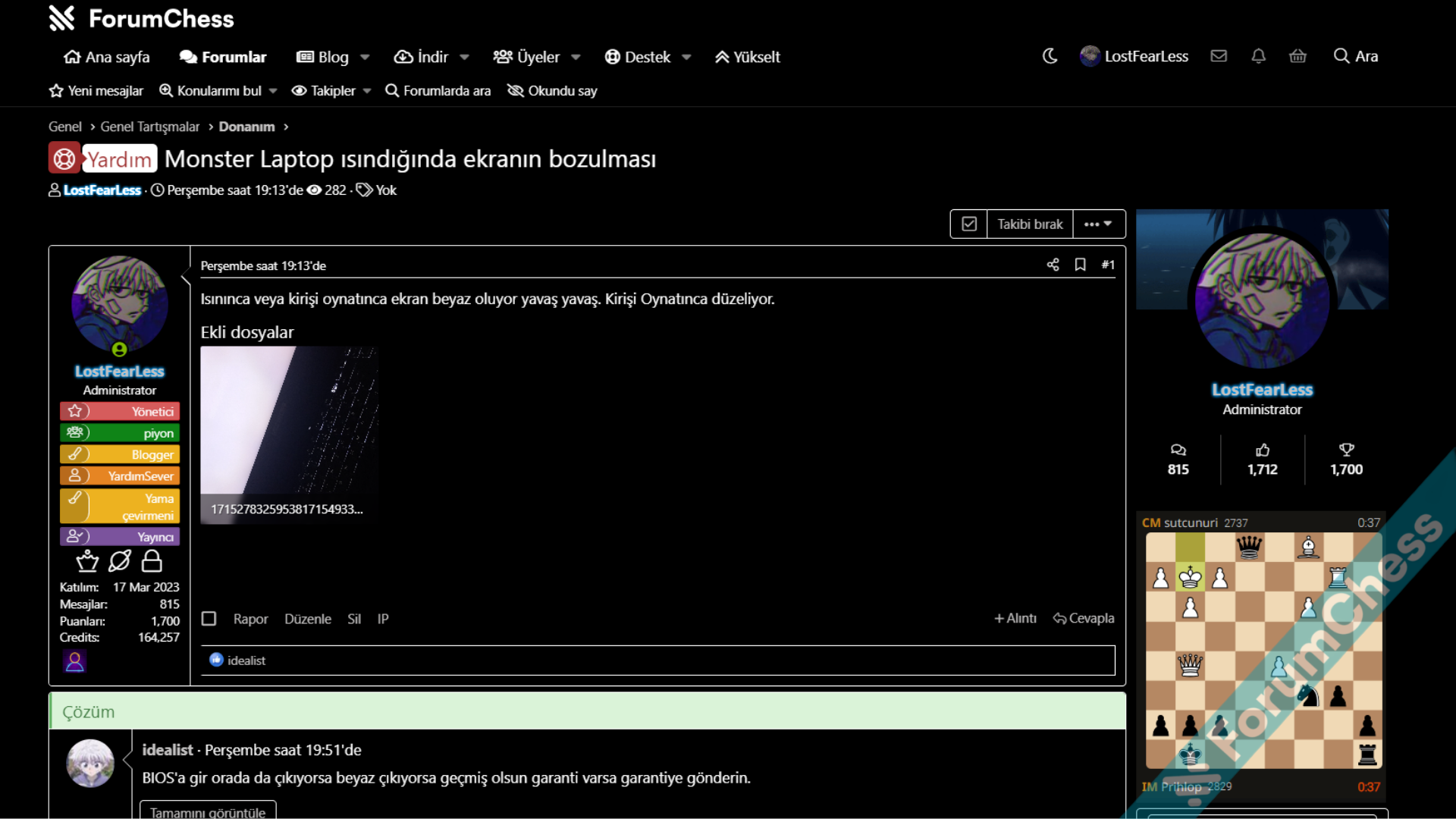Viewport: 1456px width, 819px height.
Task: Expand the Üyeler dropdown arrow
Action: coord(576,58)
